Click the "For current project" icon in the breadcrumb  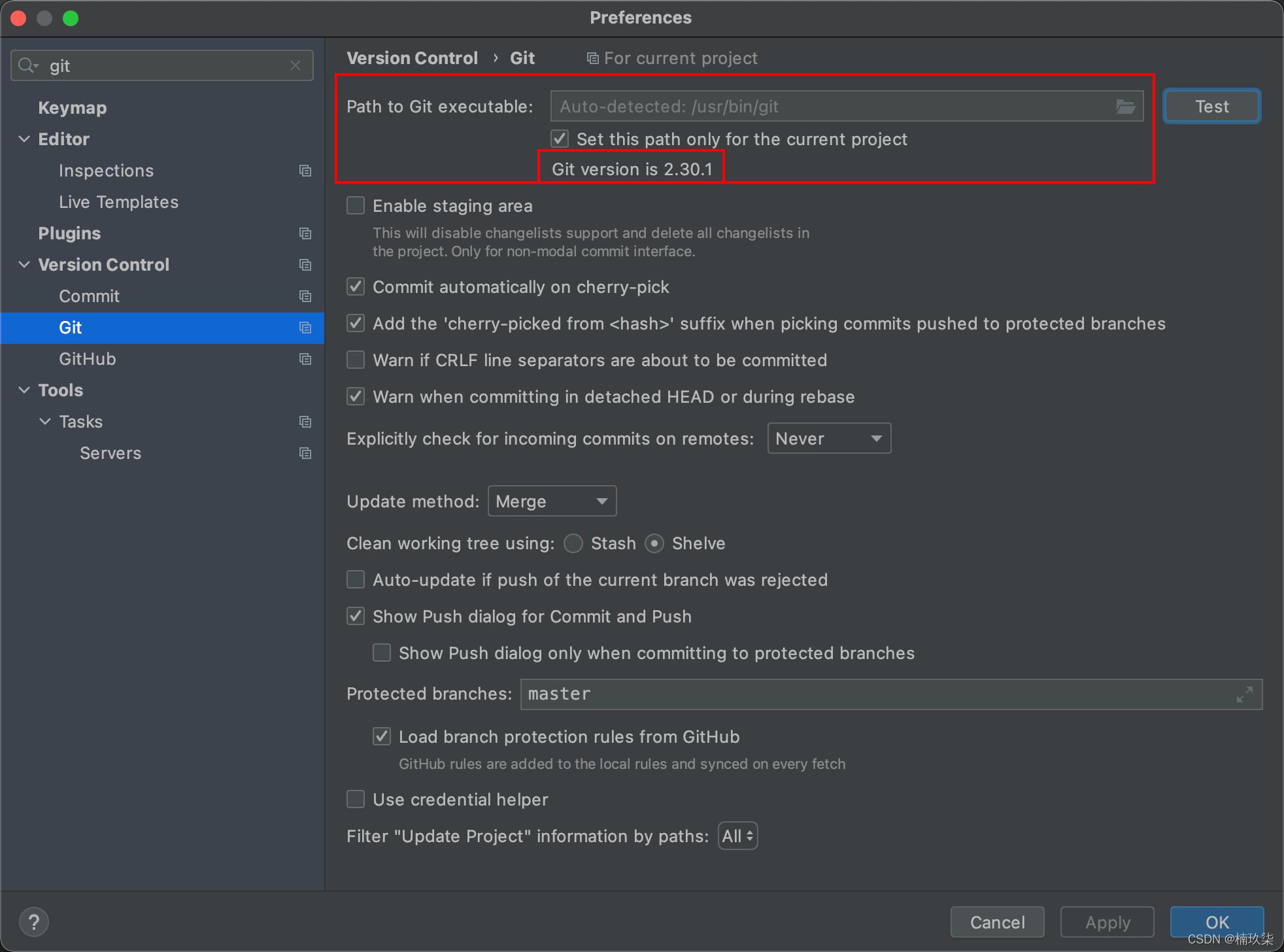pyautogui.click(x=592, y=58)
